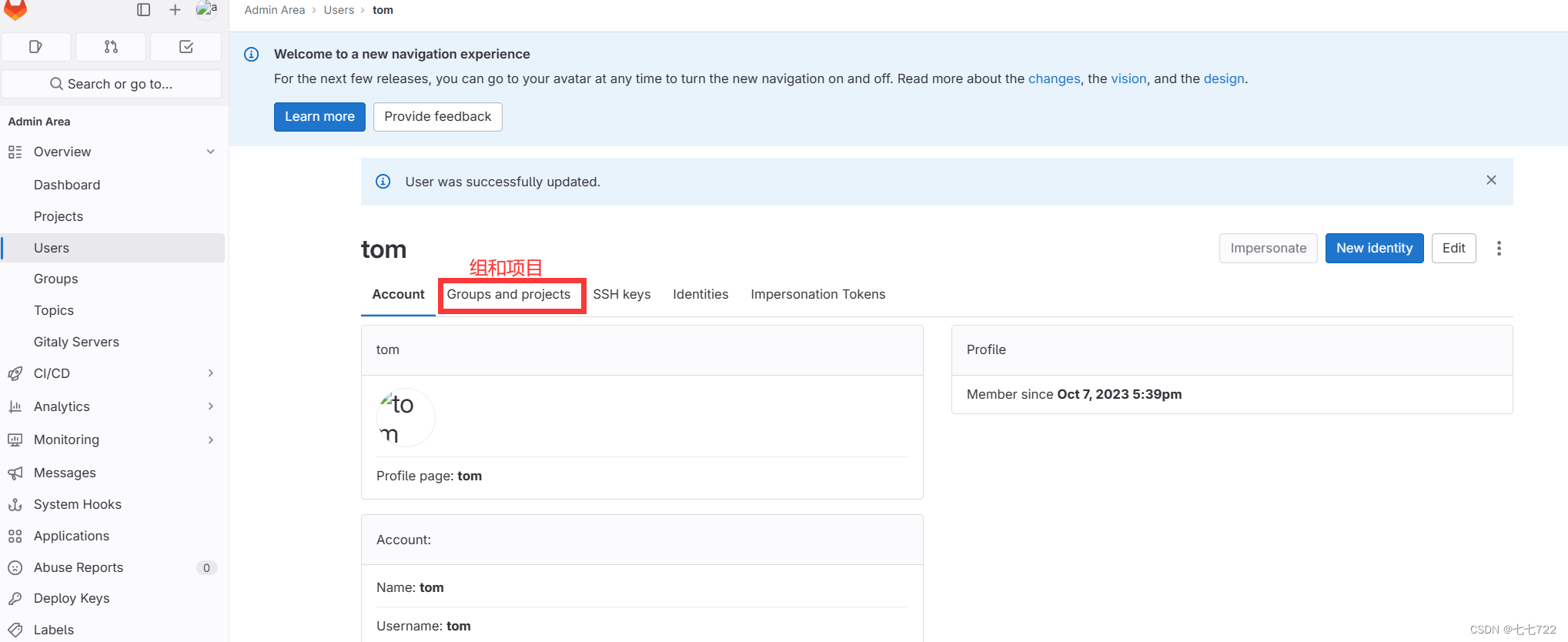Image resolution: width=1568 pixels, height=642 pixels.
Task: Open the to-do list shortcut
Action: pyautogui.click(x=186, y=47)
